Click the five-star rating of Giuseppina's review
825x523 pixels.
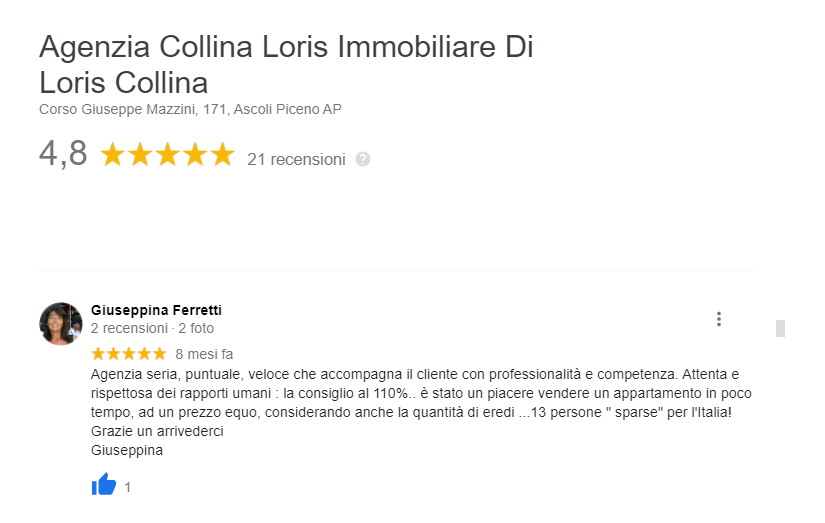click(129, 354)
